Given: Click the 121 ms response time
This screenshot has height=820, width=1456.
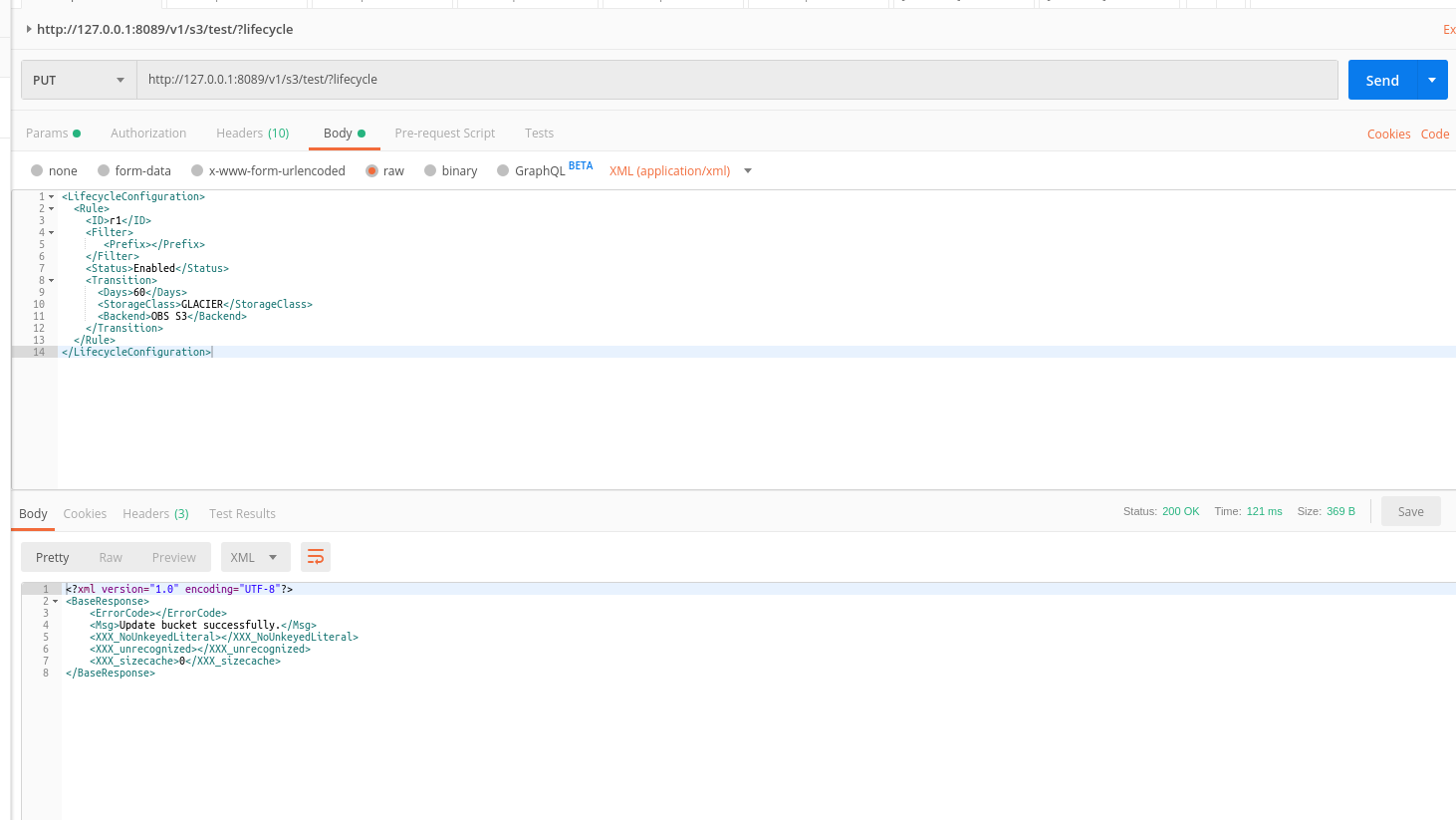Looking at the screenshot, I should point(1264,511).
